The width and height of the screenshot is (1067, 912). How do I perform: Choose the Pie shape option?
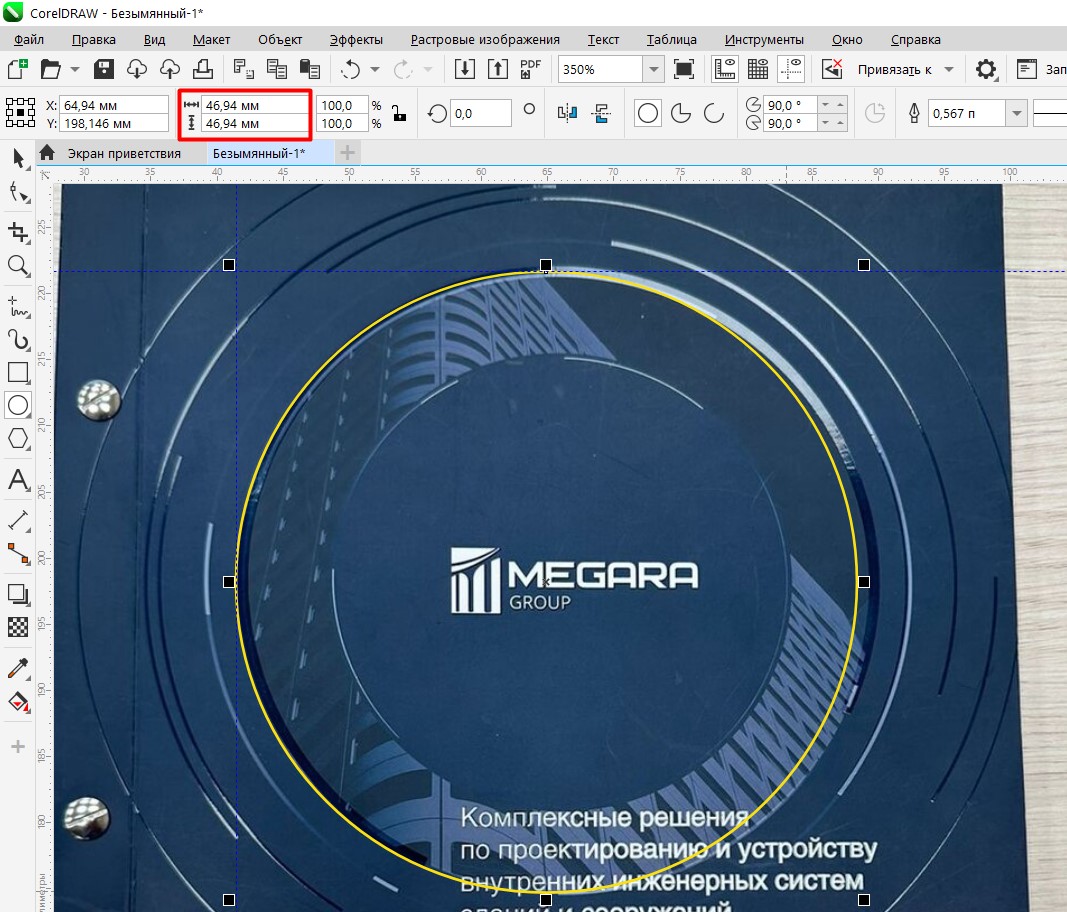coord(681,113)
